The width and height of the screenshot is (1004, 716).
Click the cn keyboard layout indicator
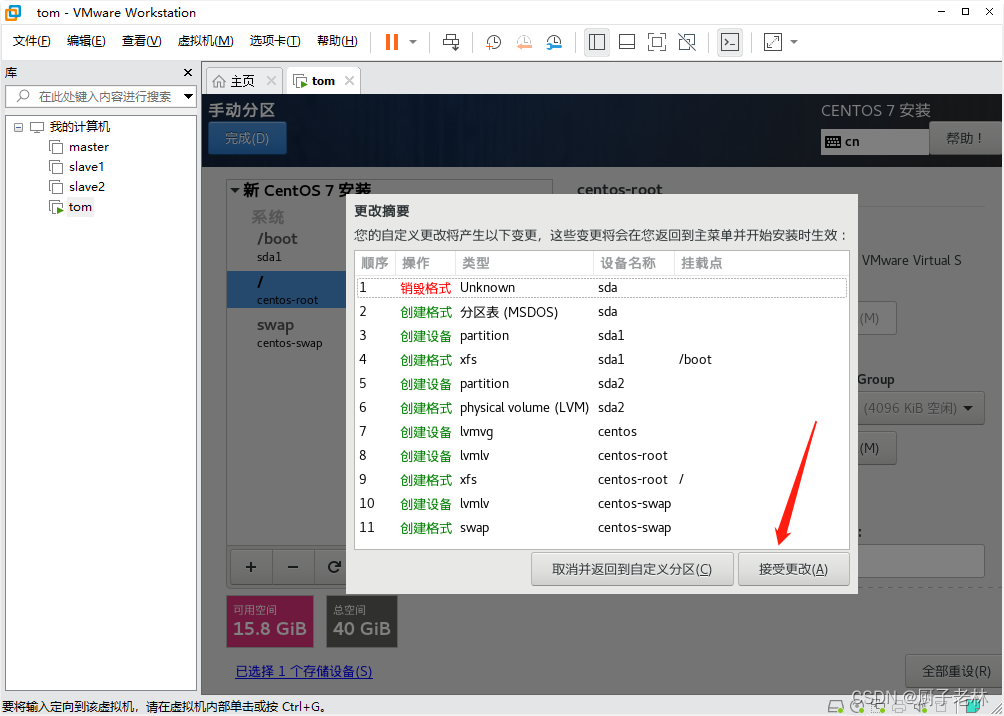coord(875,142)
